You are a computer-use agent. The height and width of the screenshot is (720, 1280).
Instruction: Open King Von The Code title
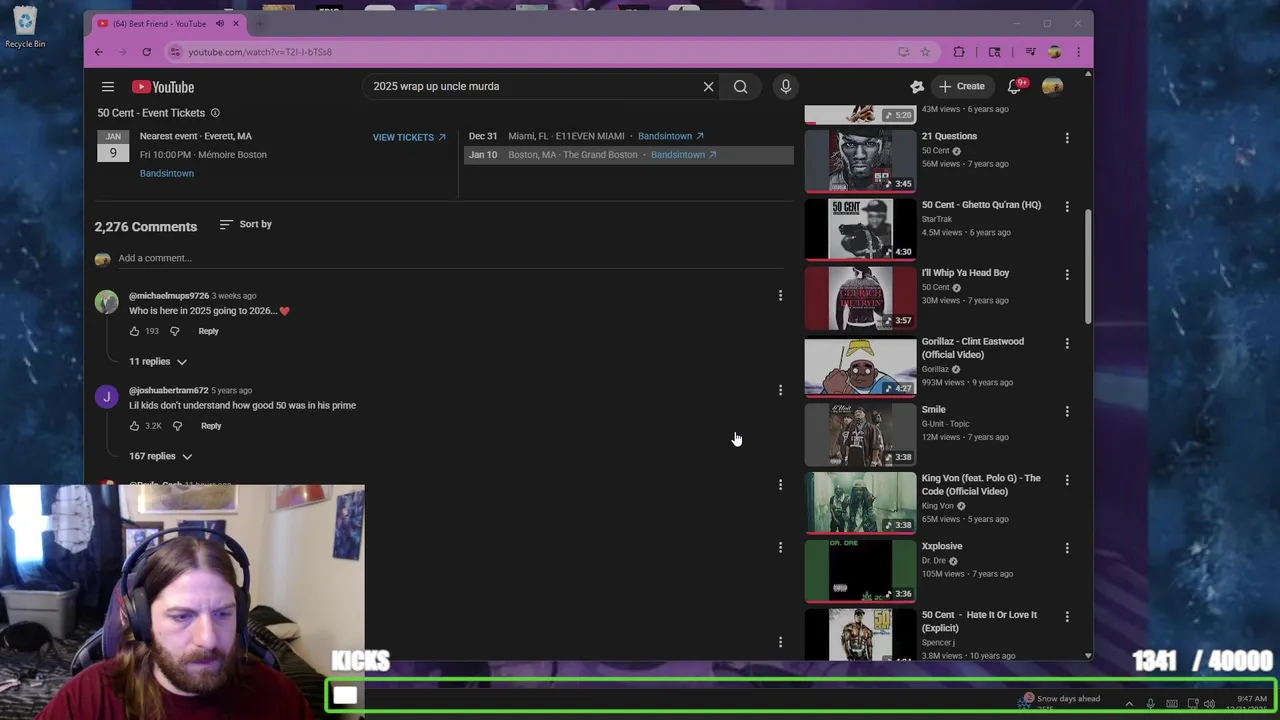(x=981, y=484)
